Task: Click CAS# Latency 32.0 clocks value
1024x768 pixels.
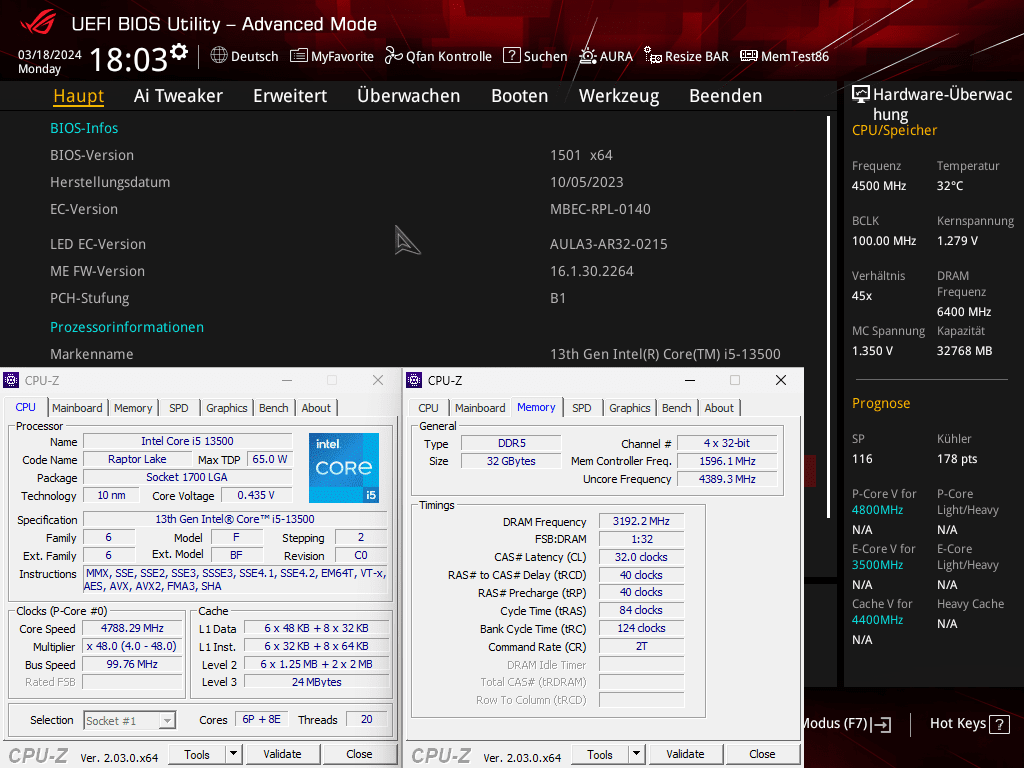Action: point(641,557)
